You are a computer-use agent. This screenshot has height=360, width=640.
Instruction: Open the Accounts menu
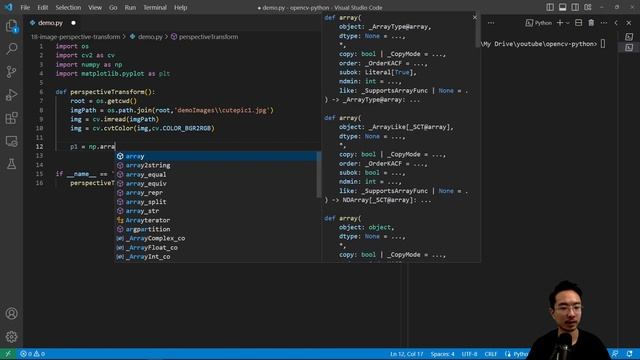[x=11, y=313]
